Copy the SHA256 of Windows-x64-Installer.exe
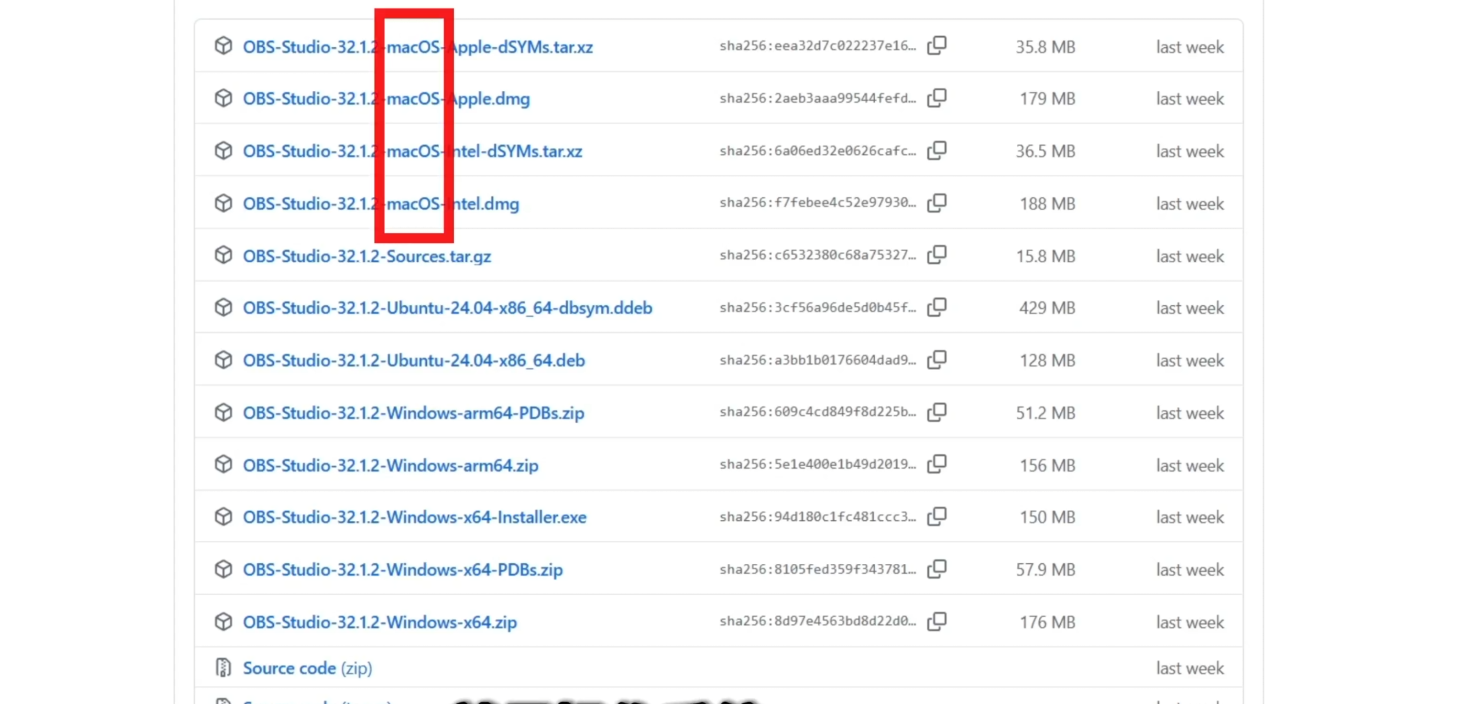The width and height of the screenshot is (1463, 704). pyautogui.click(x=937, y=517)
